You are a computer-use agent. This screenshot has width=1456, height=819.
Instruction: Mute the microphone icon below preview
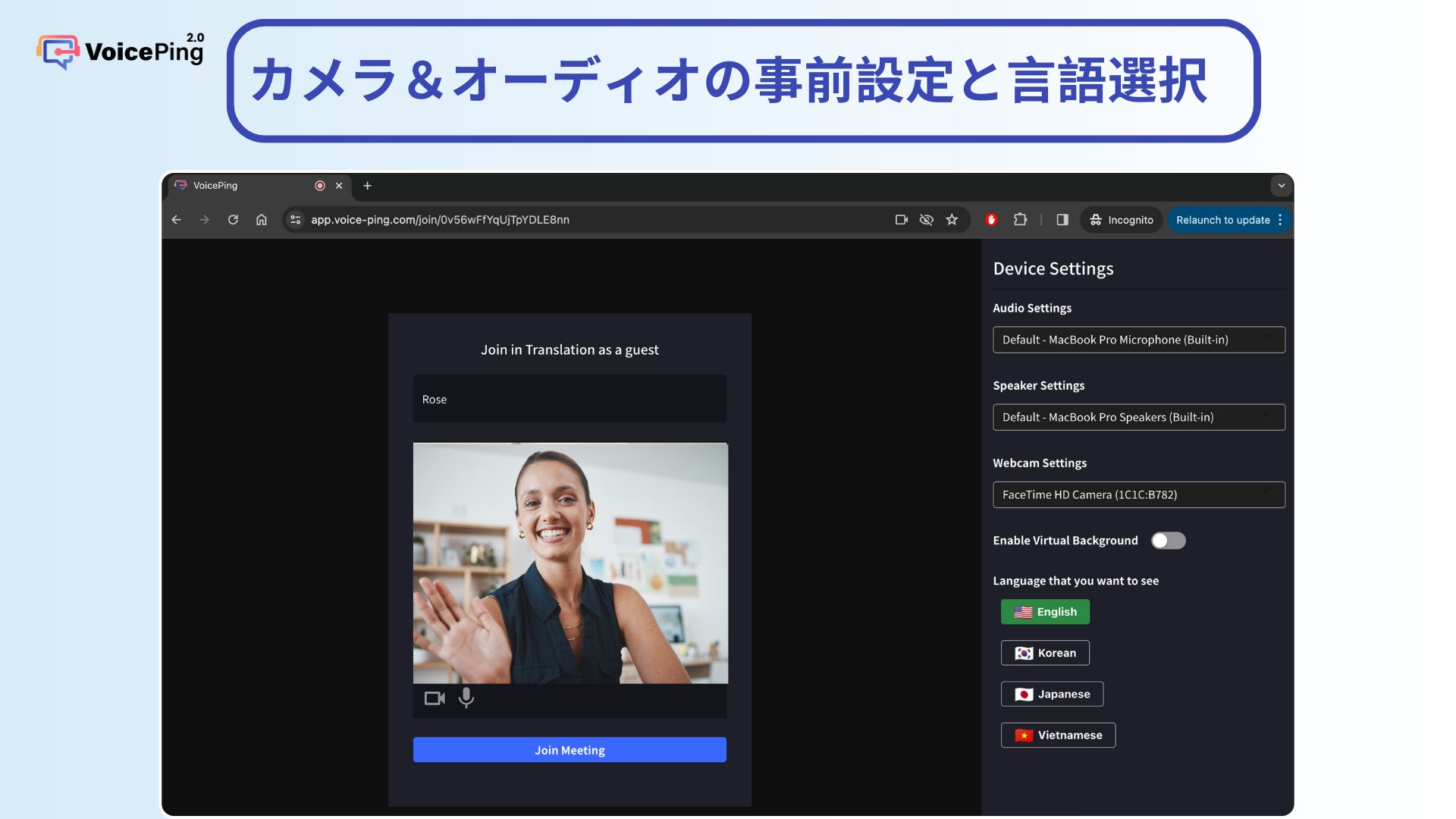click(x=466, y=698)
